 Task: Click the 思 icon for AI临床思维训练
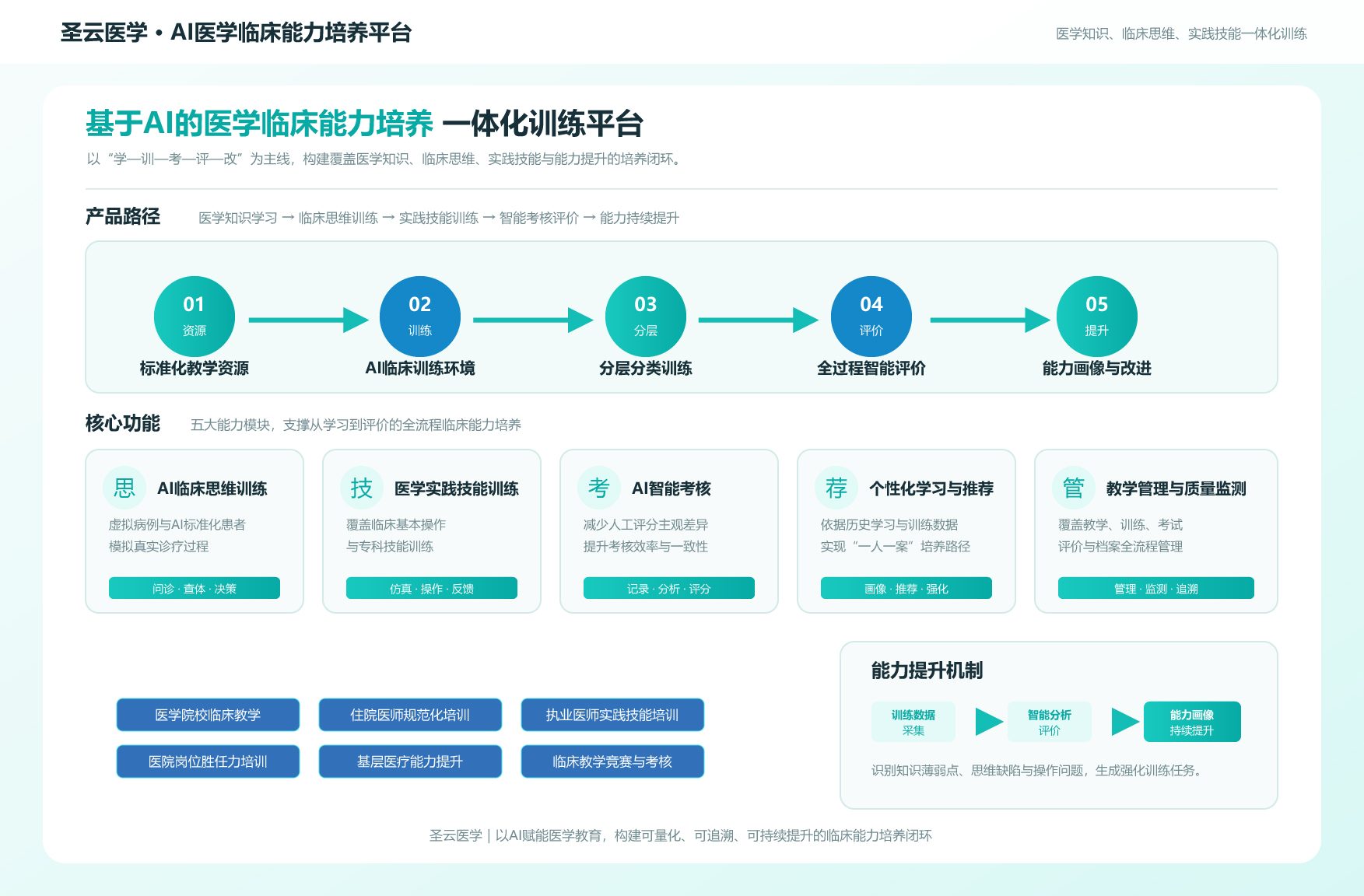(x=124, y=488)
